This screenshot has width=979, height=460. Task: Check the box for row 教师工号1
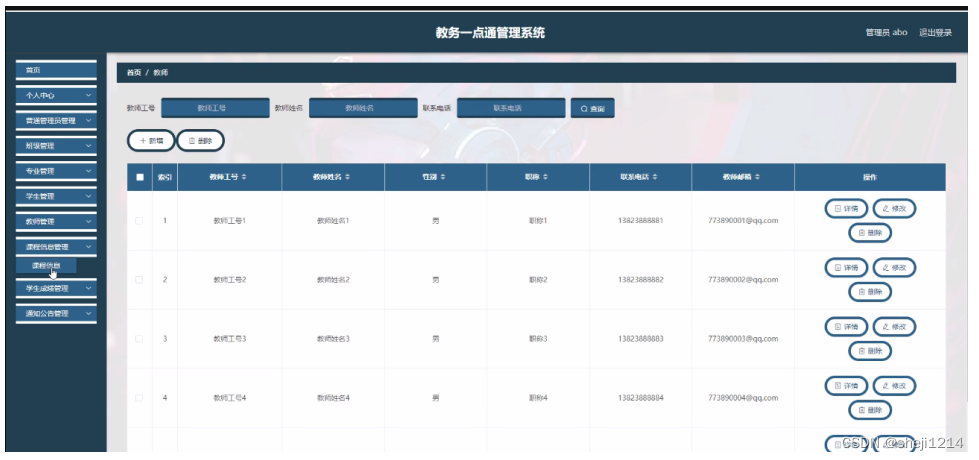[x=139, y=221]
